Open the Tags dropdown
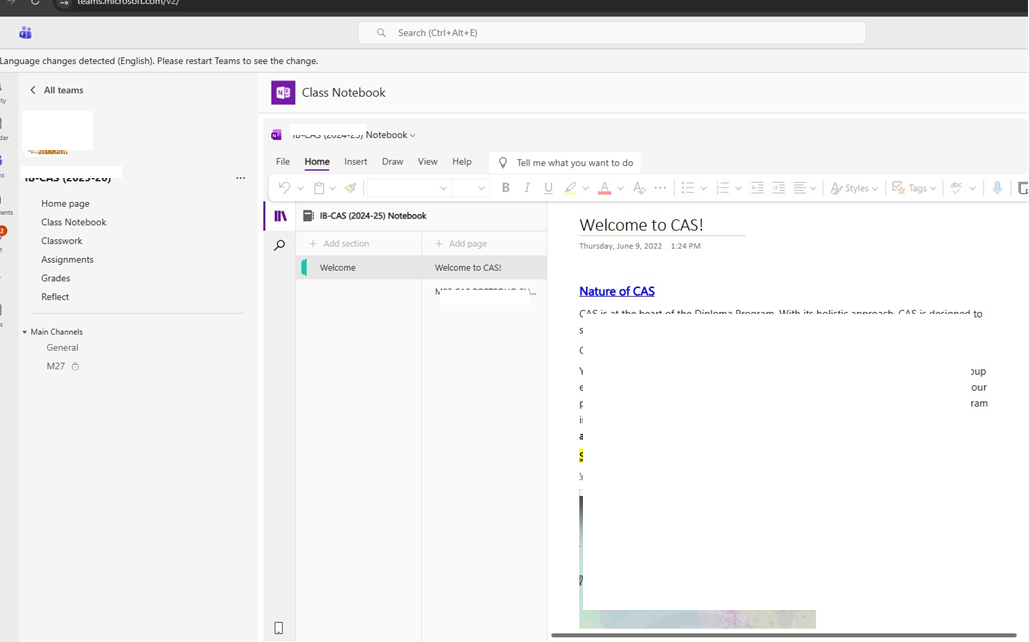 tap(914, 188)
